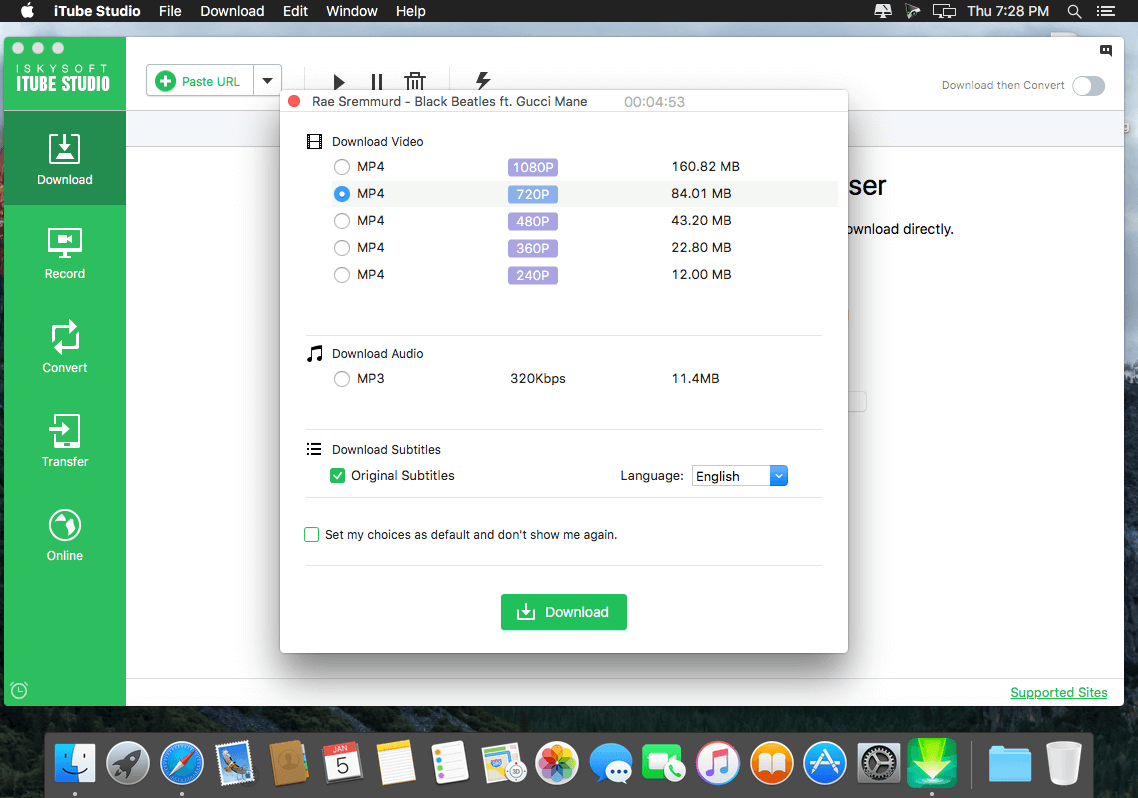Click the 11.4MB audio size text
The width and height of the screenshot is (1138, 798).
tap(695, 379)
